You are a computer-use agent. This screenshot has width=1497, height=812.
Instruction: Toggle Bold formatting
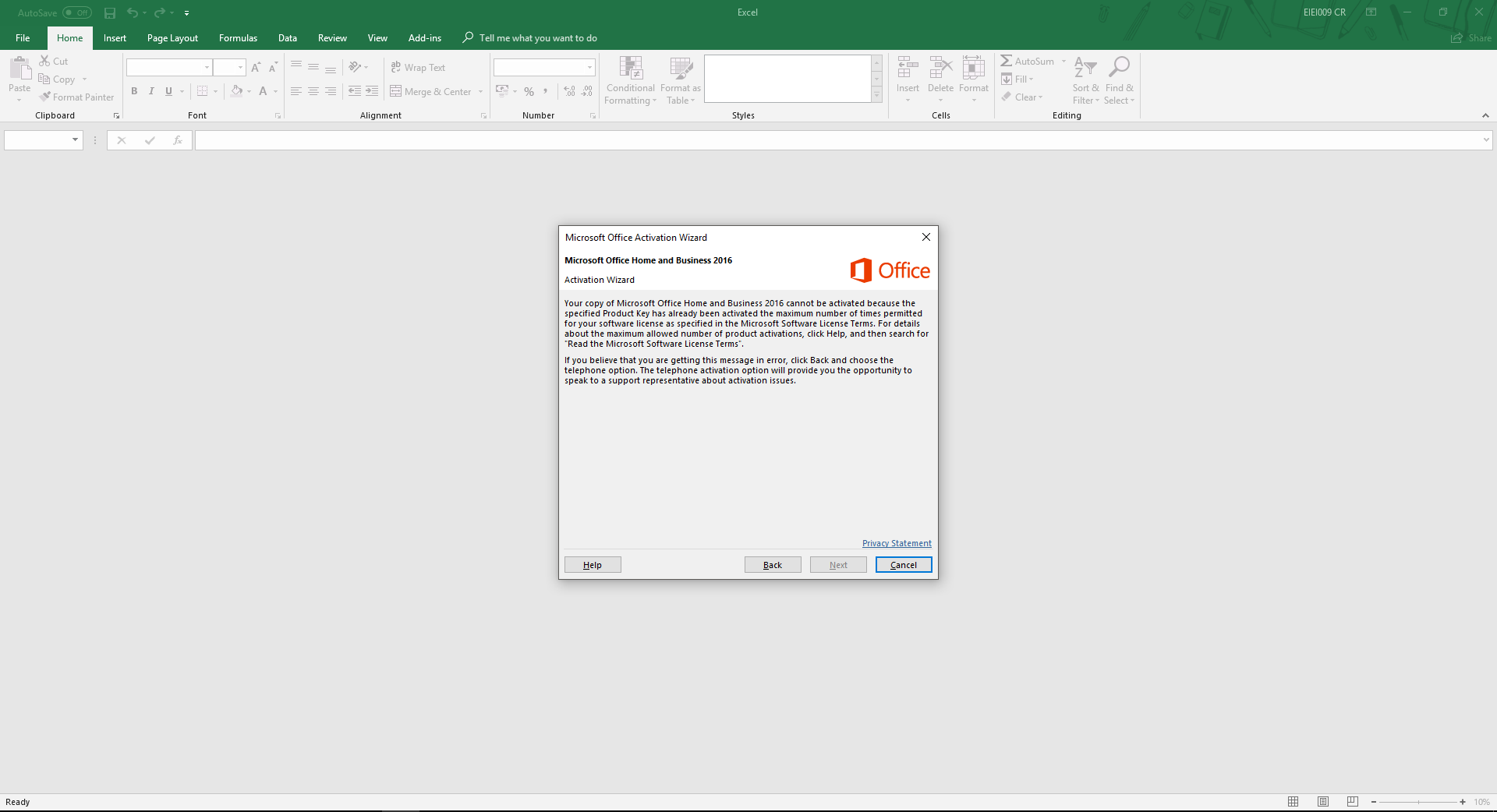click(x=134, y=91)
